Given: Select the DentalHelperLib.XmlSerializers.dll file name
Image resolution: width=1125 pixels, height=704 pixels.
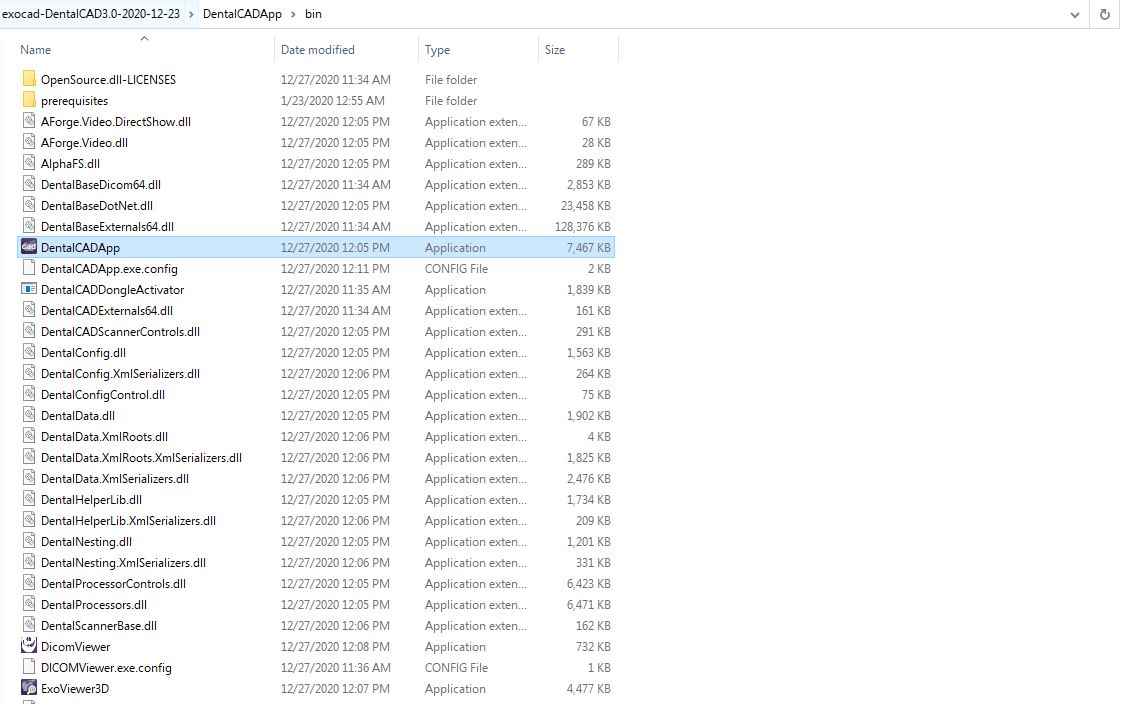Looking at the screenshot, I should (128, 520).
